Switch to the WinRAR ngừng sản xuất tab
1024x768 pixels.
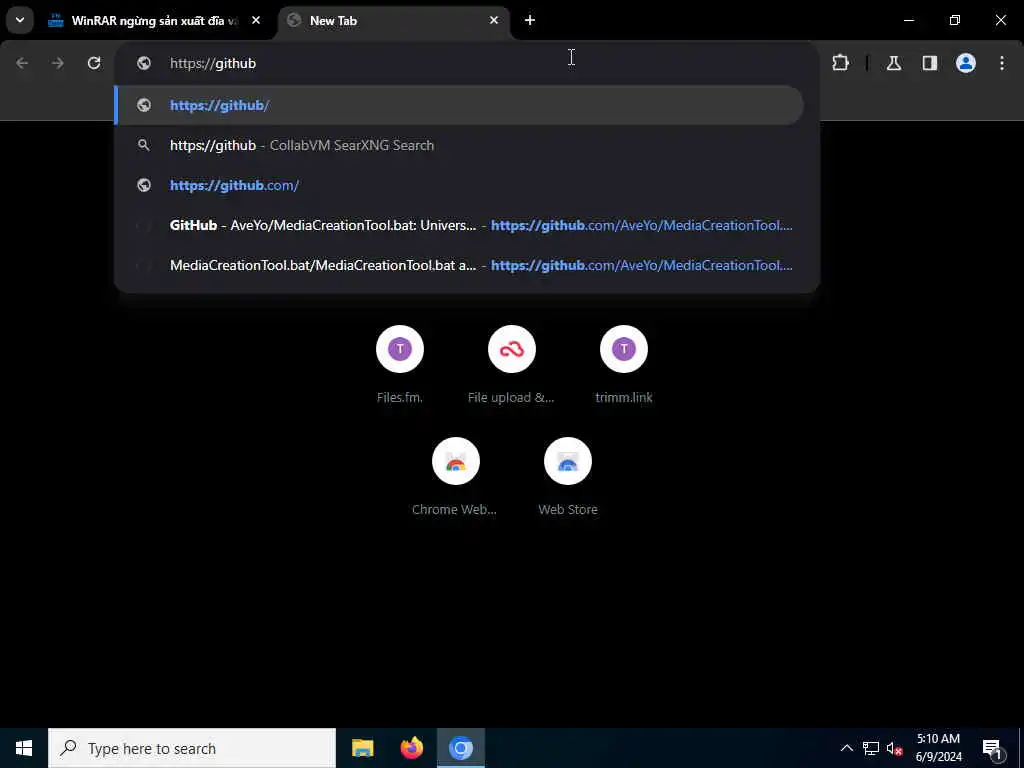[x=154, y=21]
